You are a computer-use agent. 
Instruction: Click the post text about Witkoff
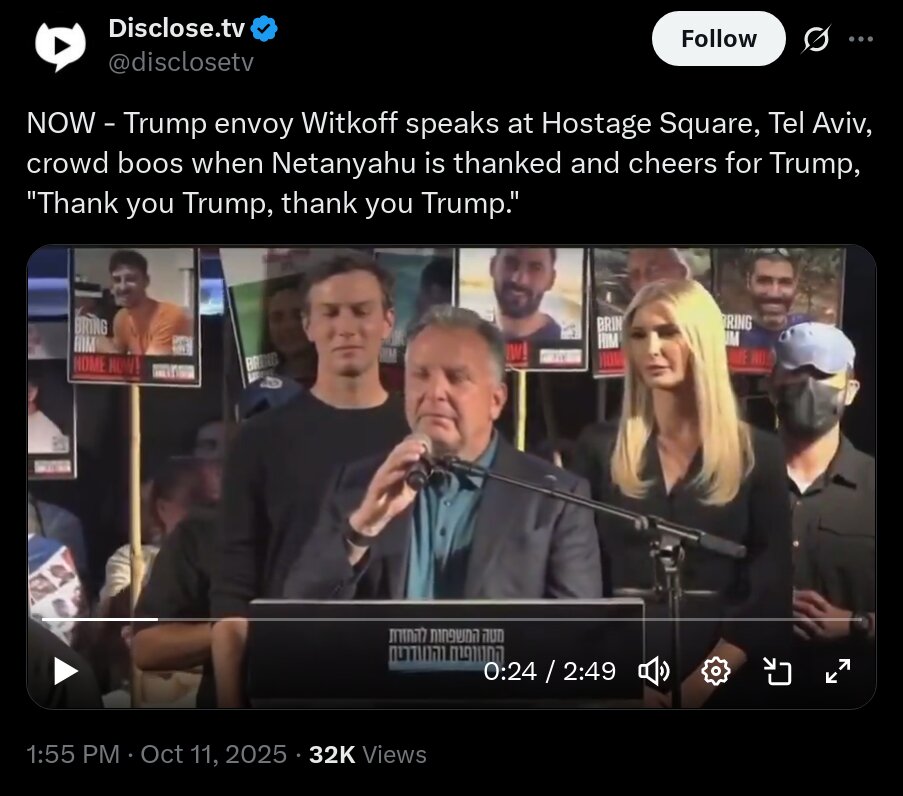point(449,163)
